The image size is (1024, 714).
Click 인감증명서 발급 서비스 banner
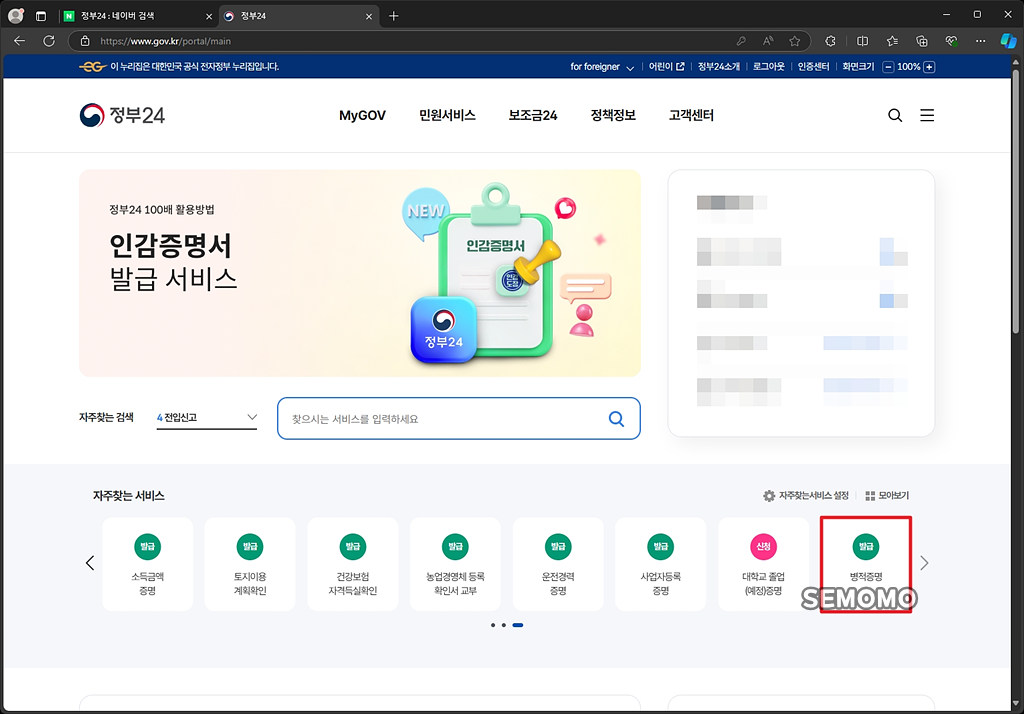(360, 273)
